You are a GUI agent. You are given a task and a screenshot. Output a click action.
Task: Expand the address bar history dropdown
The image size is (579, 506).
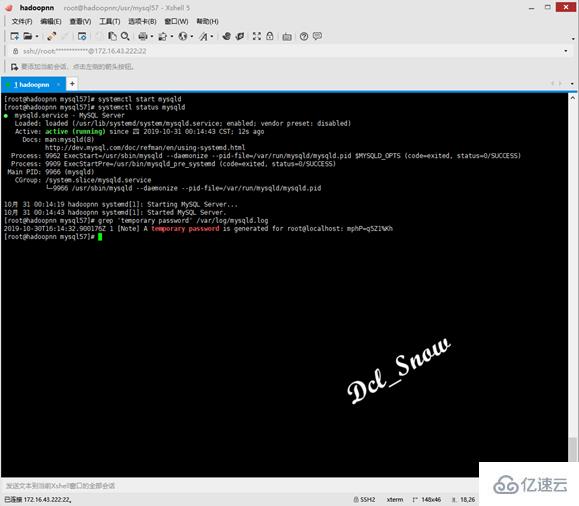pyautogui.click(x=566, y=51)
